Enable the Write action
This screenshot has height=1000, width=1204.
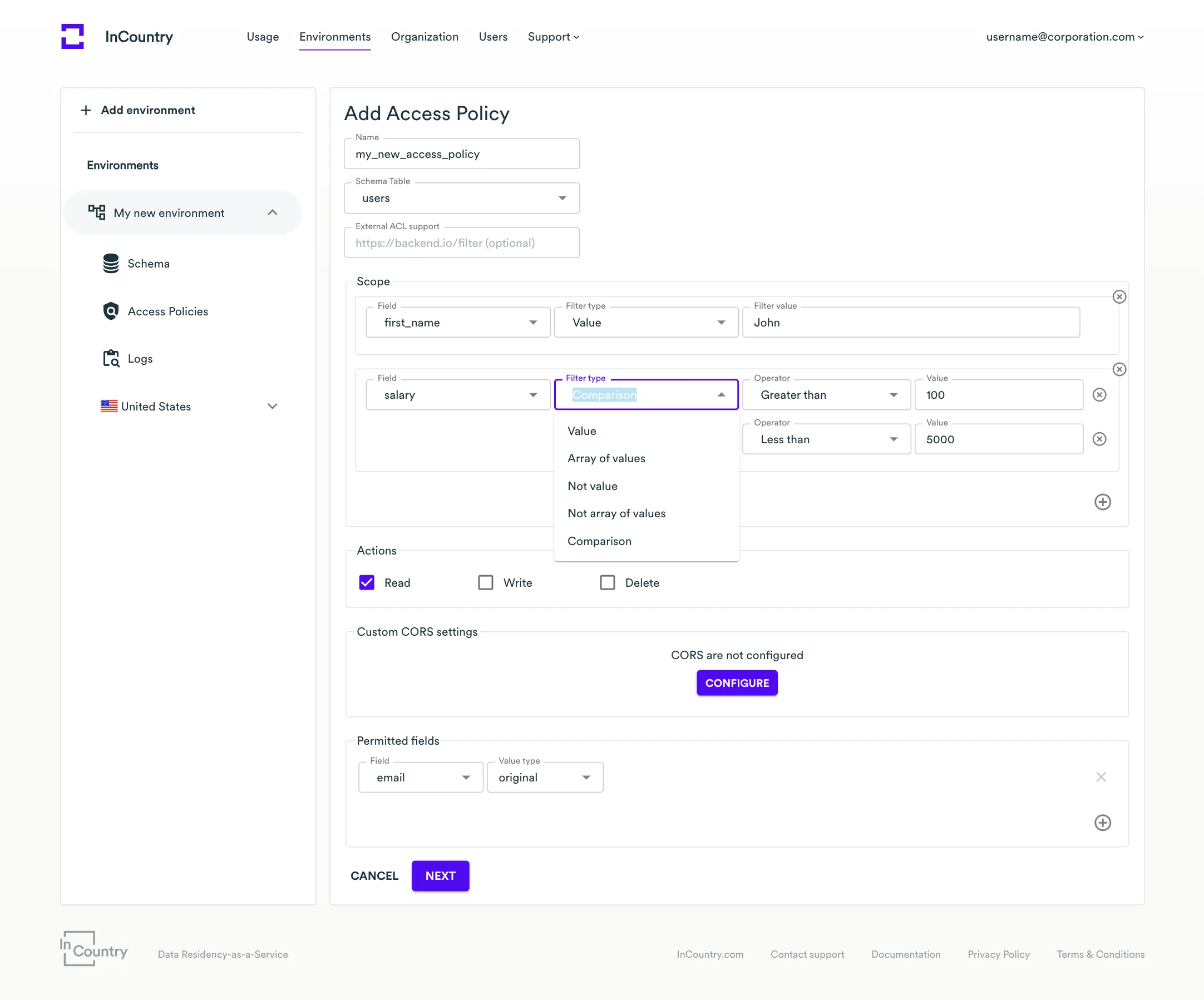pos(485,582)
